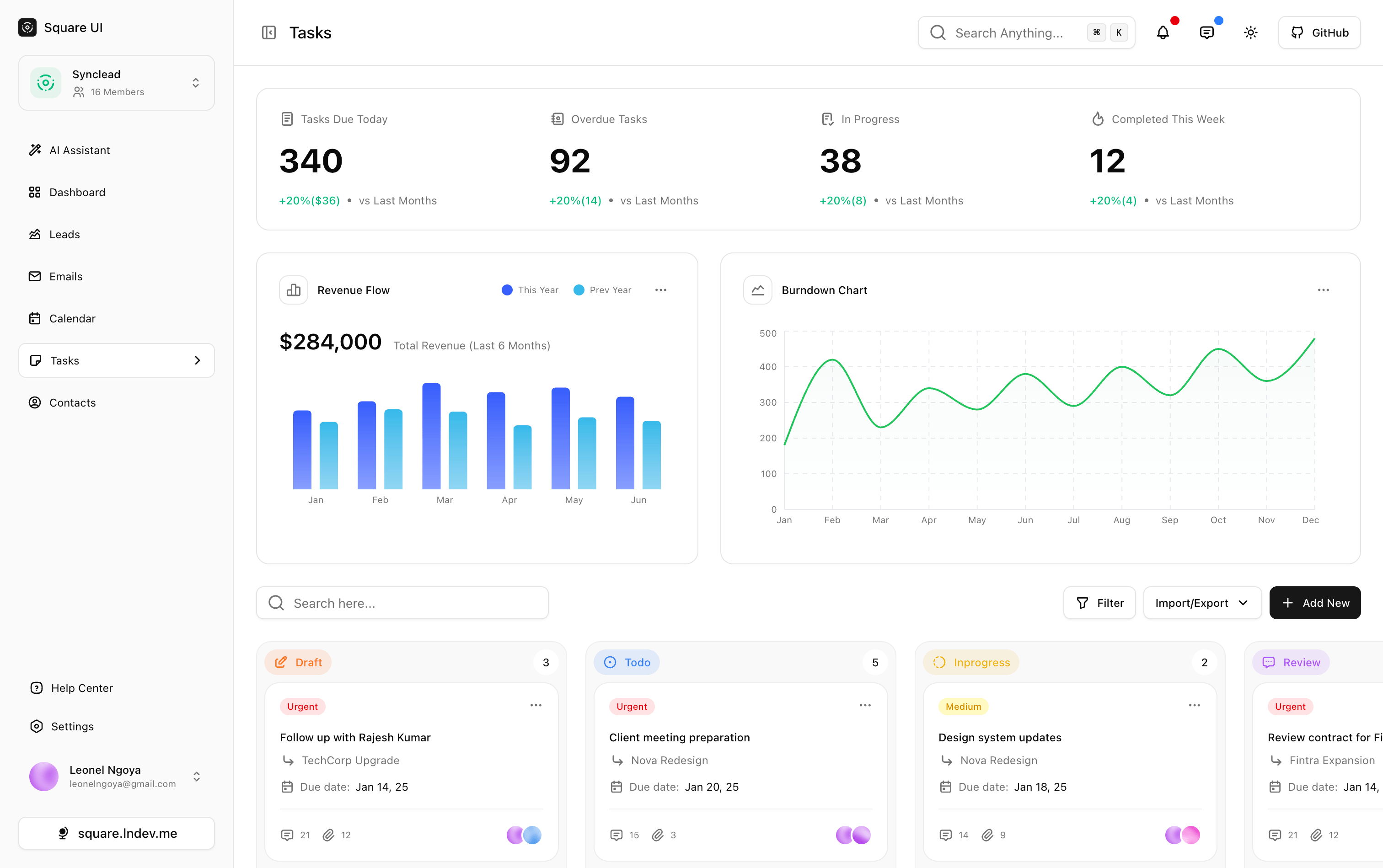Toggle light/dark theme sun icon
Viewport: 1383px width, 868px height.
[x=1250, y=33]
